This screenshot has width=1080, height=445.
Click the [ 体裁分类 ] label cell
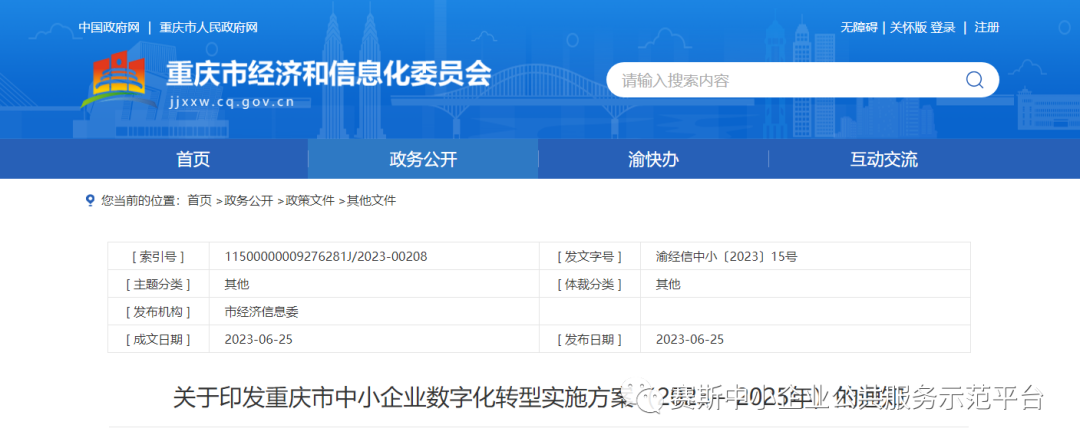(590, 284)
